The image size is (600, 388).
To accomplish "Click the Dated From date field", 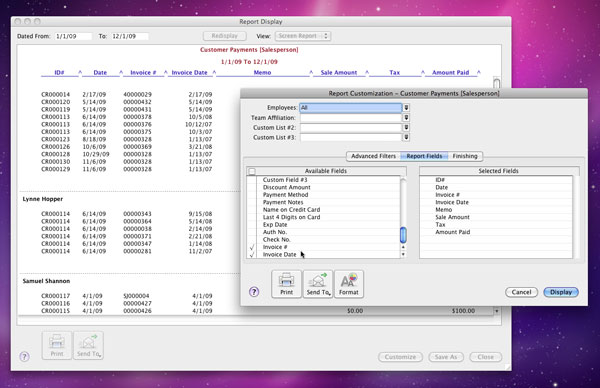I will [73, 36].
